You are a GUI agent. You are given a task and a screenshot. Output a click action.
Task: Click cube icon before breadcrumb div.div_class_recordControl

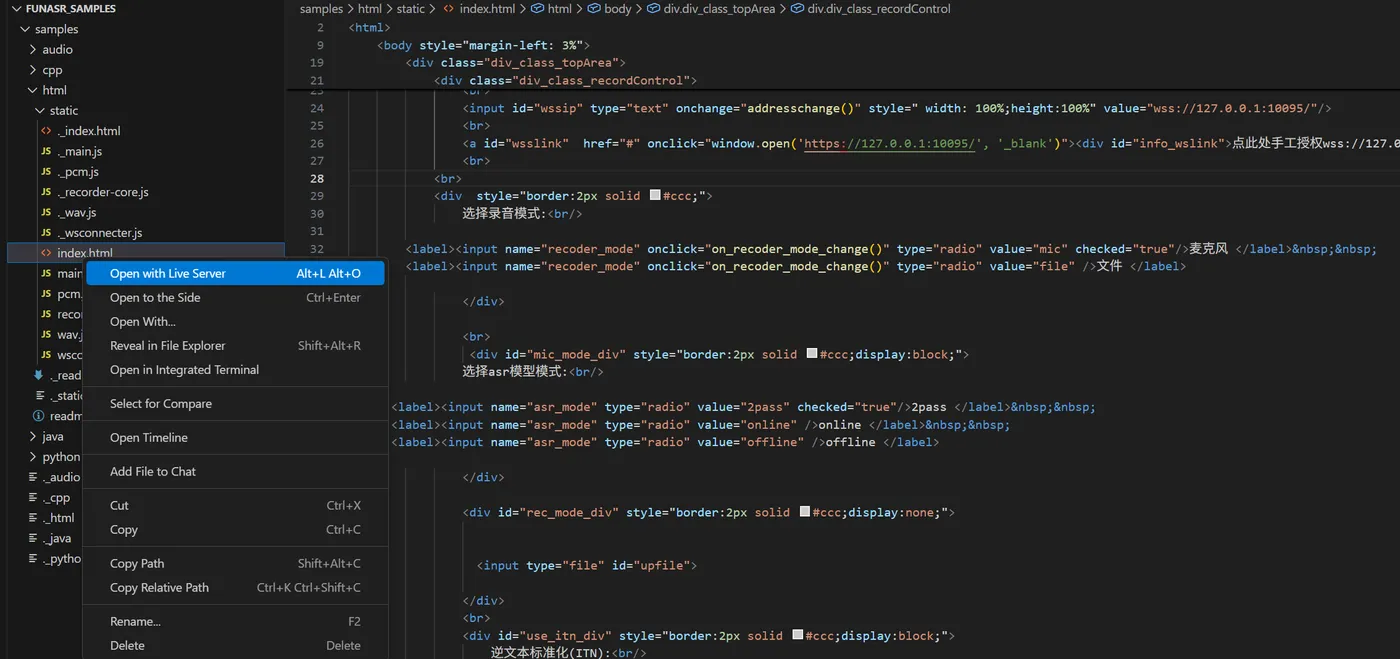tap(797, 9)
